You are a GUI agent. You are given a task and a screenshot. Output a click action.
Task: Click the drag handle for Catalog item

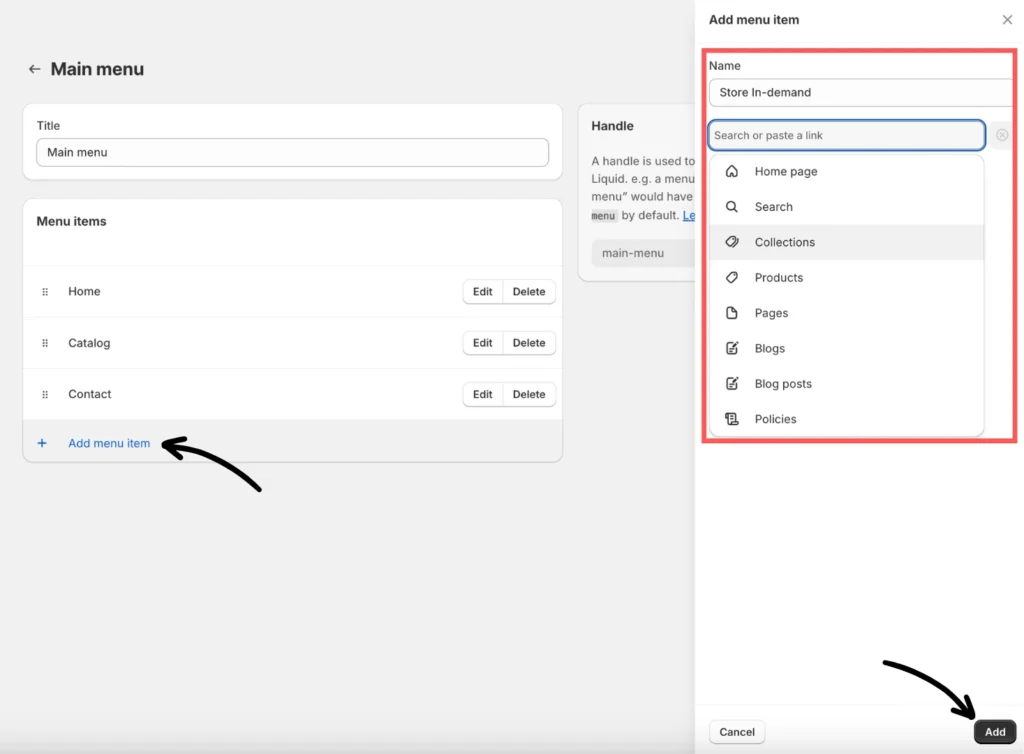(x=45, y=343)
